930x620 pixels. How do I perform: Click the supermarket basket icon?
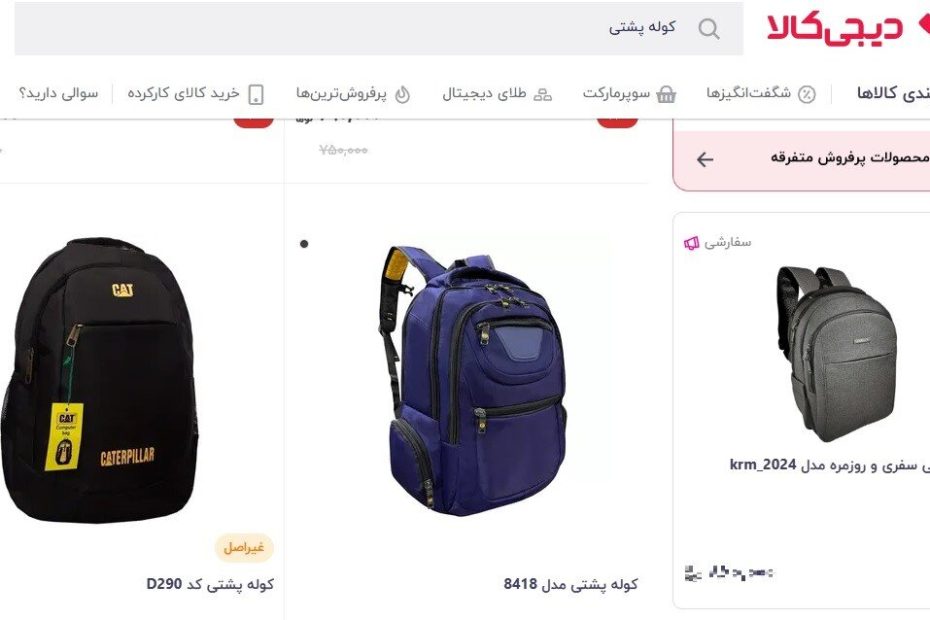pos(666,94)
